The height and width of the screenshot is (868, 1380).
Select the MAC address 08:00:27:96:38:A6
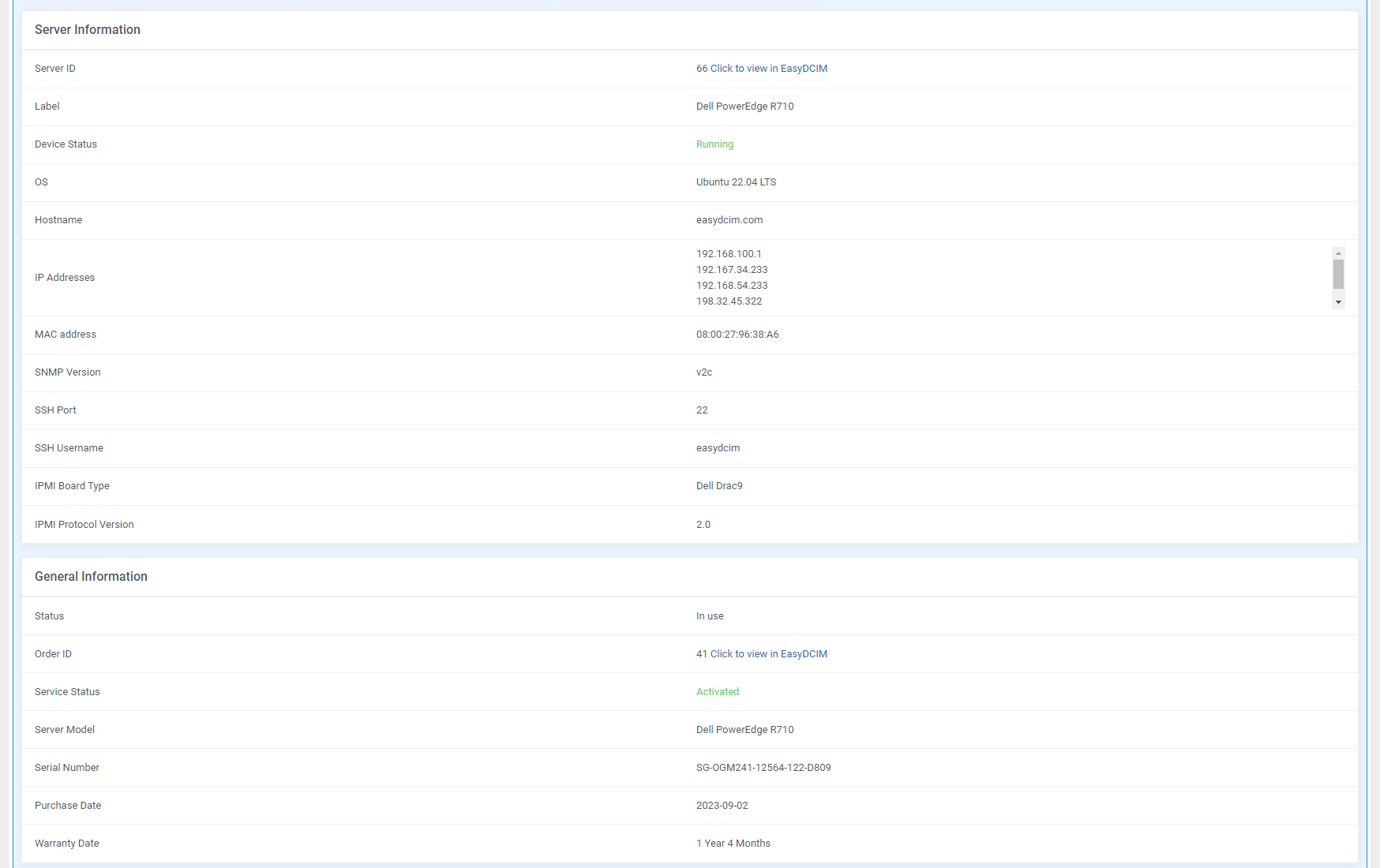737,334
